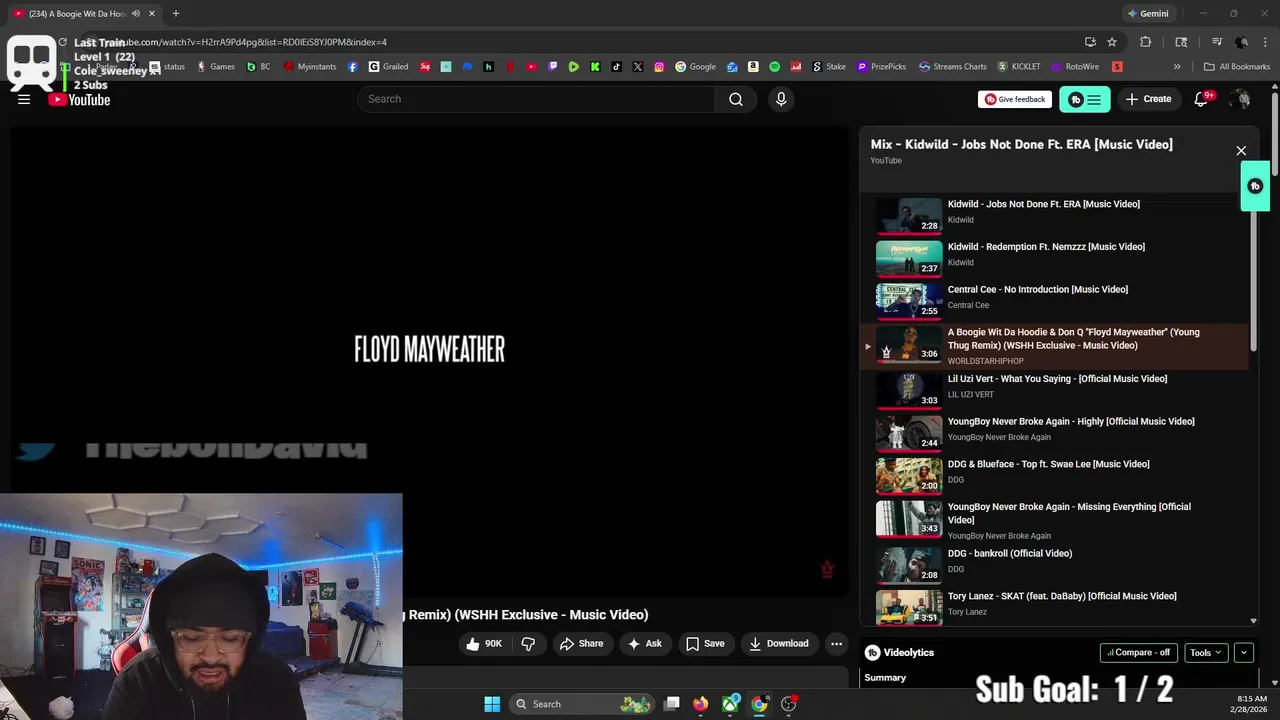Image resolution: width=1280 pixels, height=720 pixels.
Task: Play Kidwild - Jobs Not Done thumbnail
Action: click(909, 215)
